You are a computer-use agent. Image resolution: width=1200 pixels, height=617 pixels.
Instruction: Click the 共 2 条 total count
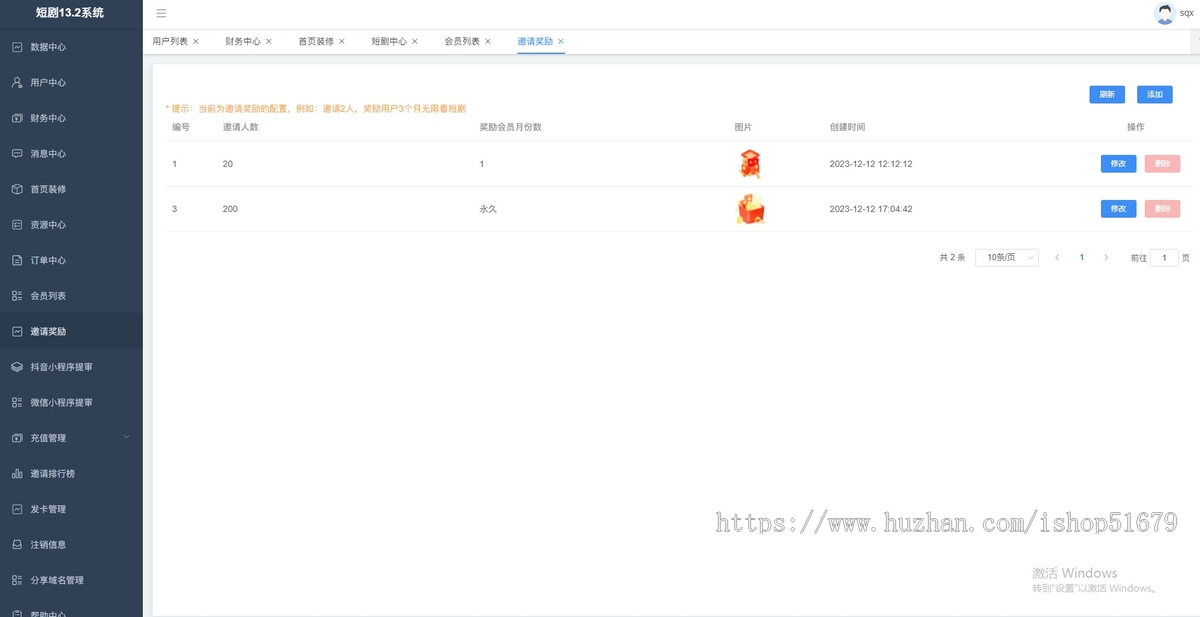(952, 257)
